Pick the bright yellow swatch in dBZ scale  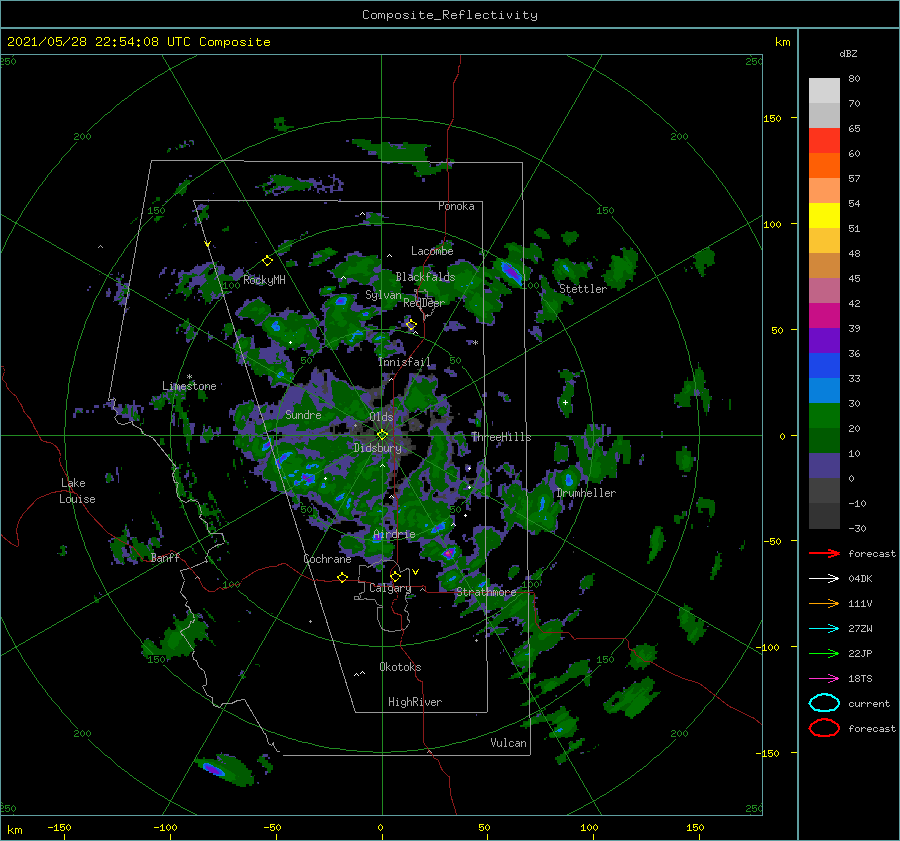coord(824,215)
